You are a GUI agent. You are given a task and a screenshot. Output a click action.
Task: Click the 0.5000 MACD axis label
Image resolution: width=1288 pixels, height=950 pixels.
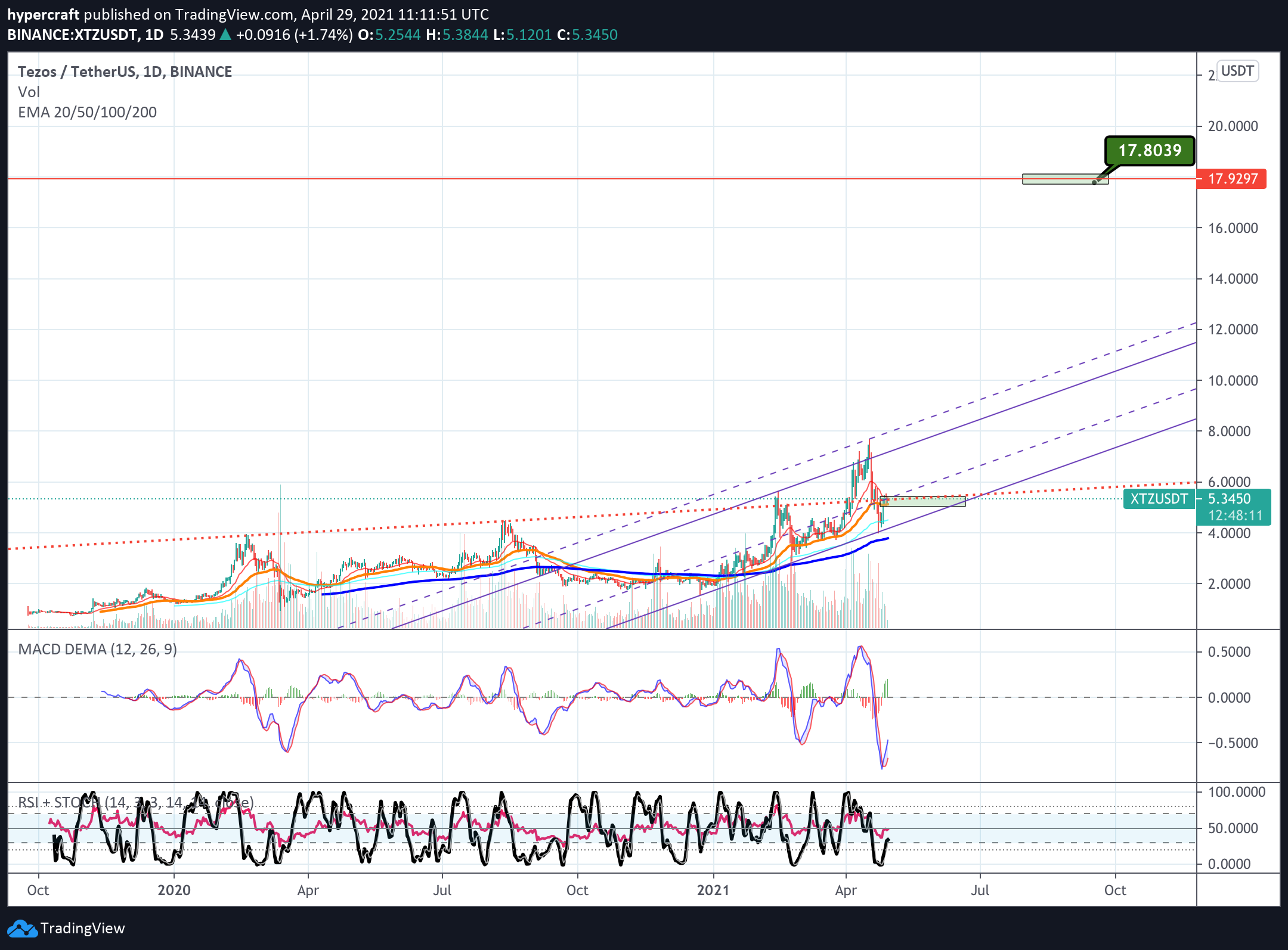pos(1229,652)
